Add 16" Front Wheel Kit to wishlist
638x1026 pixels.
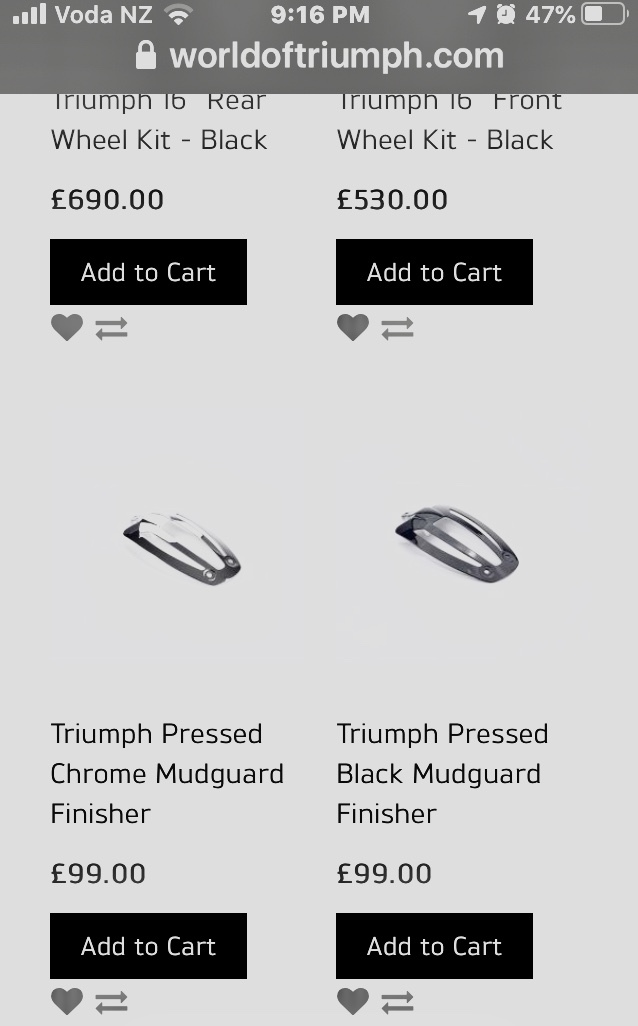[x=353, y=327]
